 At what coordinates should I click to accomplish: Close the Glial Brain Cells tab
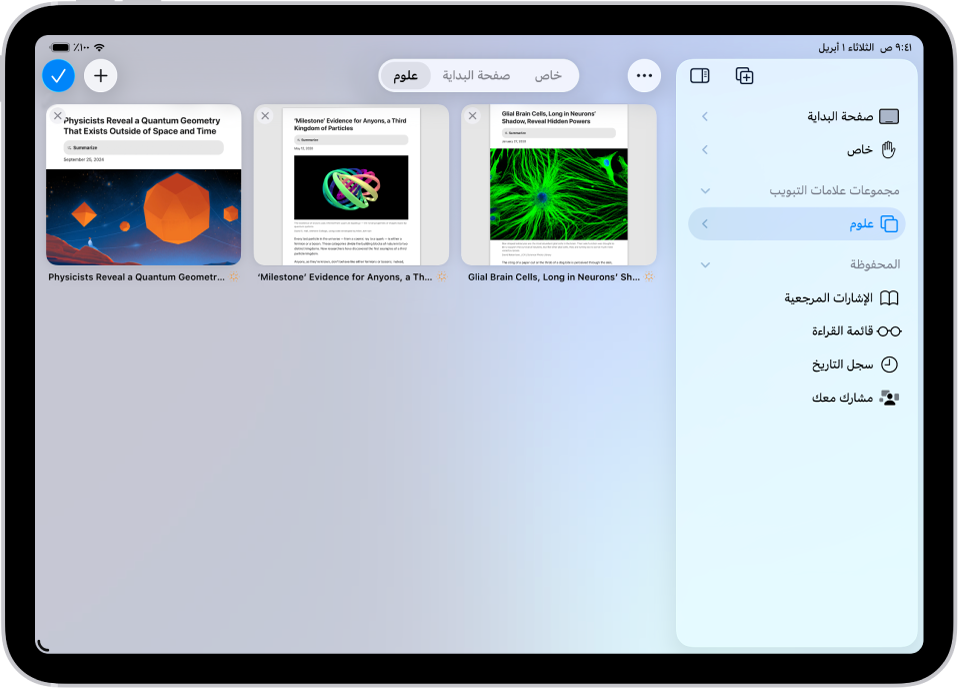click(473, 115)
